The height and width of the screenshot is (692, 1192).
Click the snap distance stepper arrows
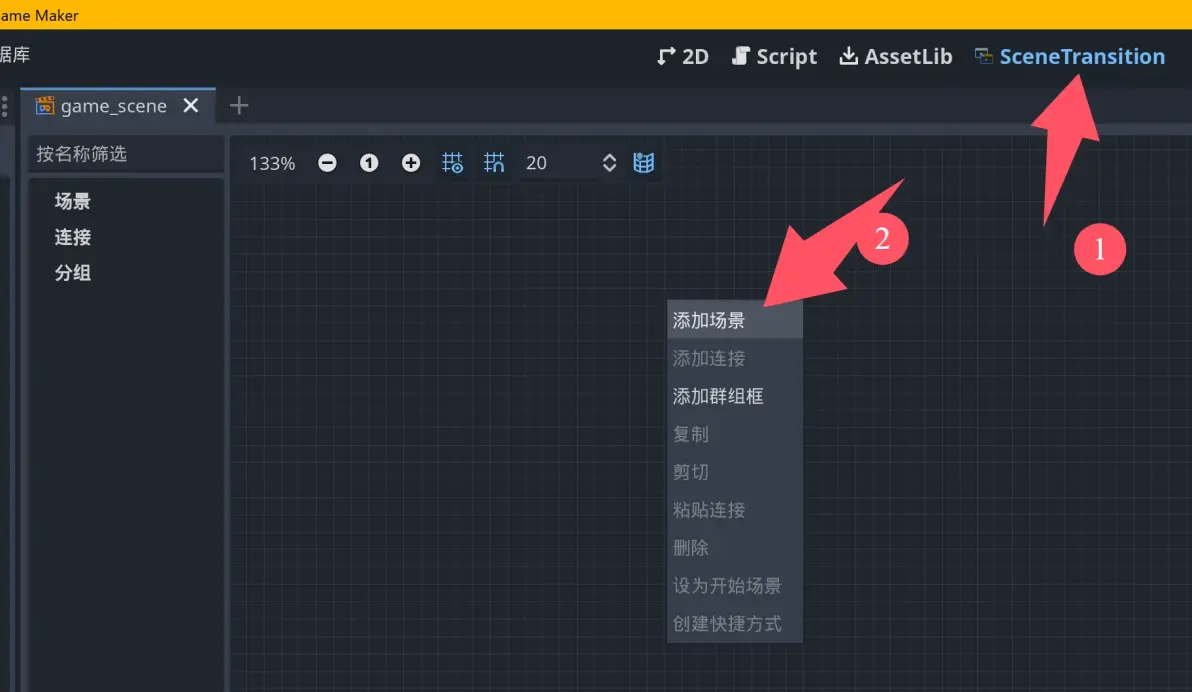(609, 163)
